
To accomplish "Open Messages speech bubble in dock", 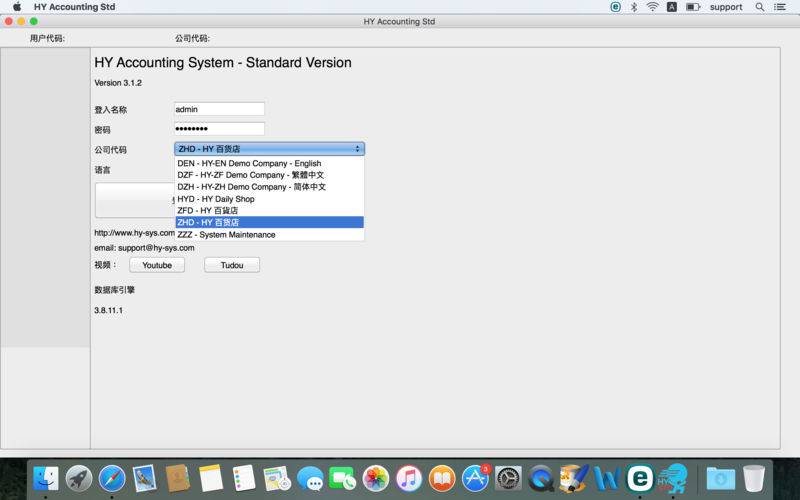I will (310, 479).
